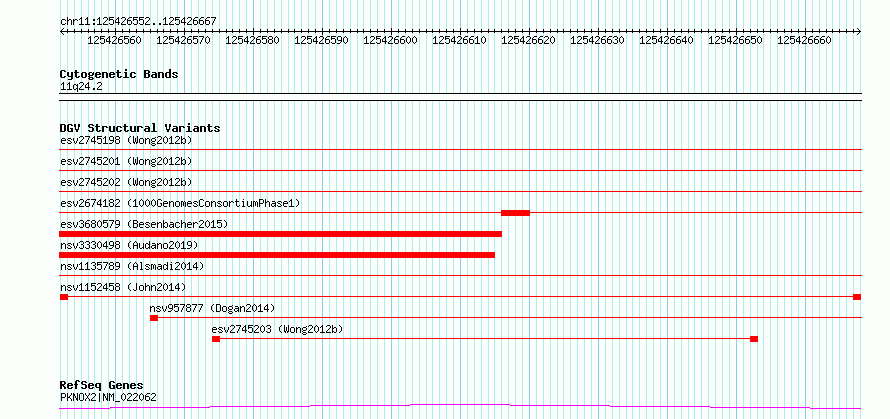Click ruler position 125426570

pos(183,40)
